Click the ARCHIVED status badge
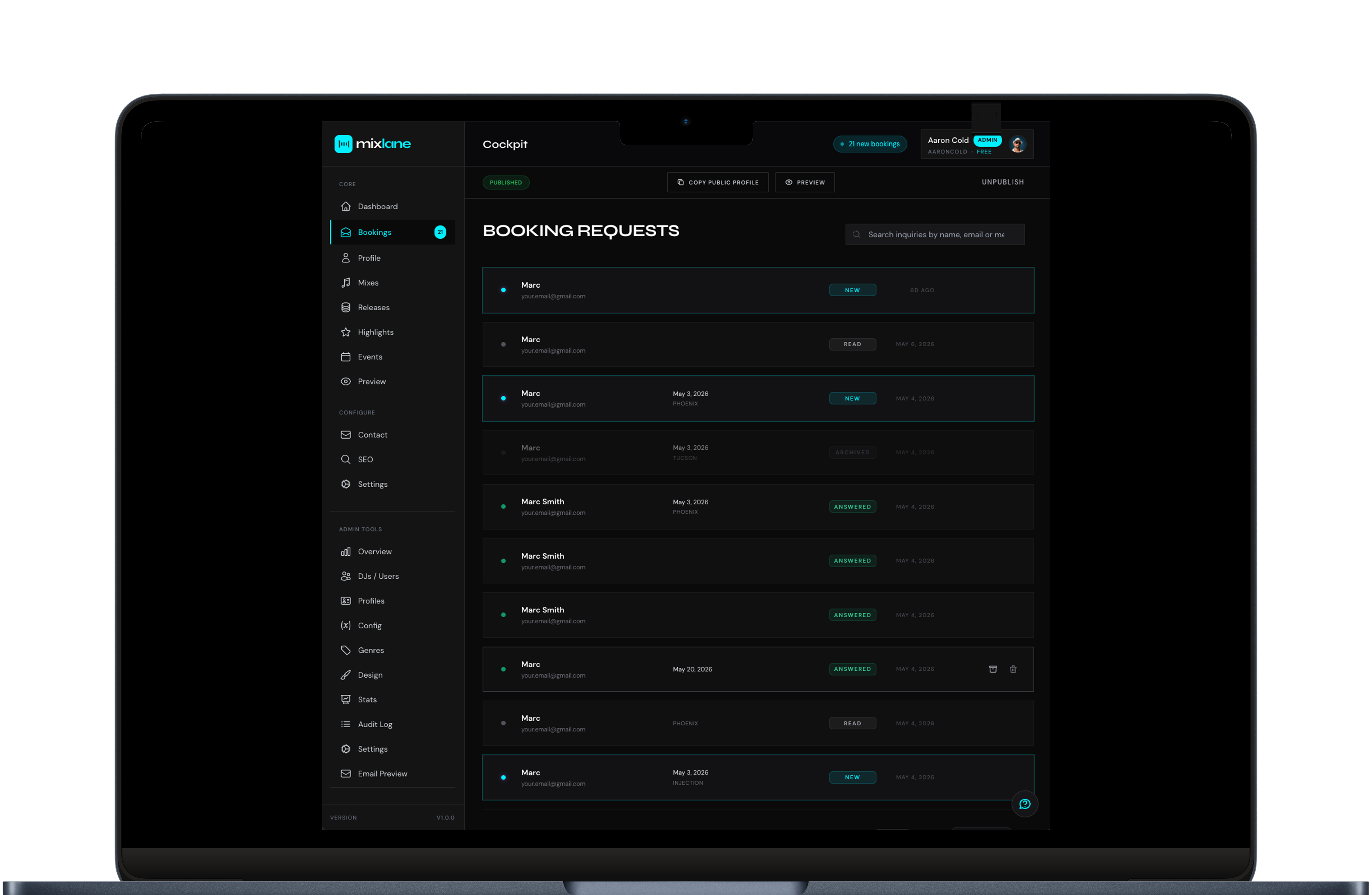This screenshot has width=1372, height=895. pos(853,453)
